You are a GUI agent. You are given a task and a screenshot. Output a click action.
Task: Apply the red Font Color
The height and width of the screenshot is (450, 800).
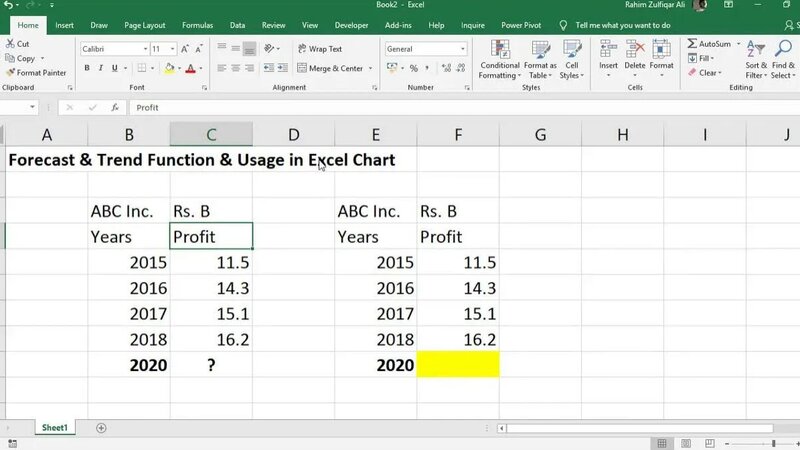pyautogui.click(x=191, y=68)
